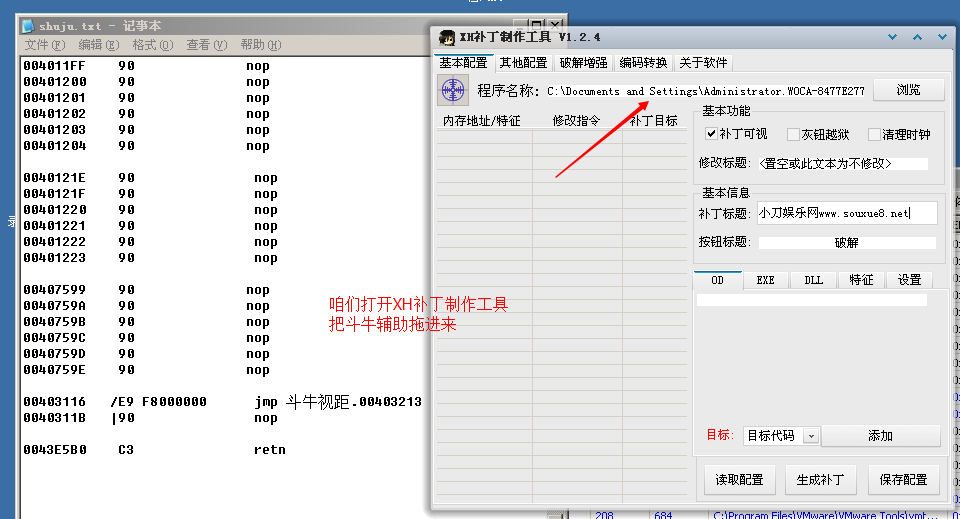Screen dimensions: 960x519
Task: Click the XH补丁制作工具 title bar icon
Action: tap(447, 37)
